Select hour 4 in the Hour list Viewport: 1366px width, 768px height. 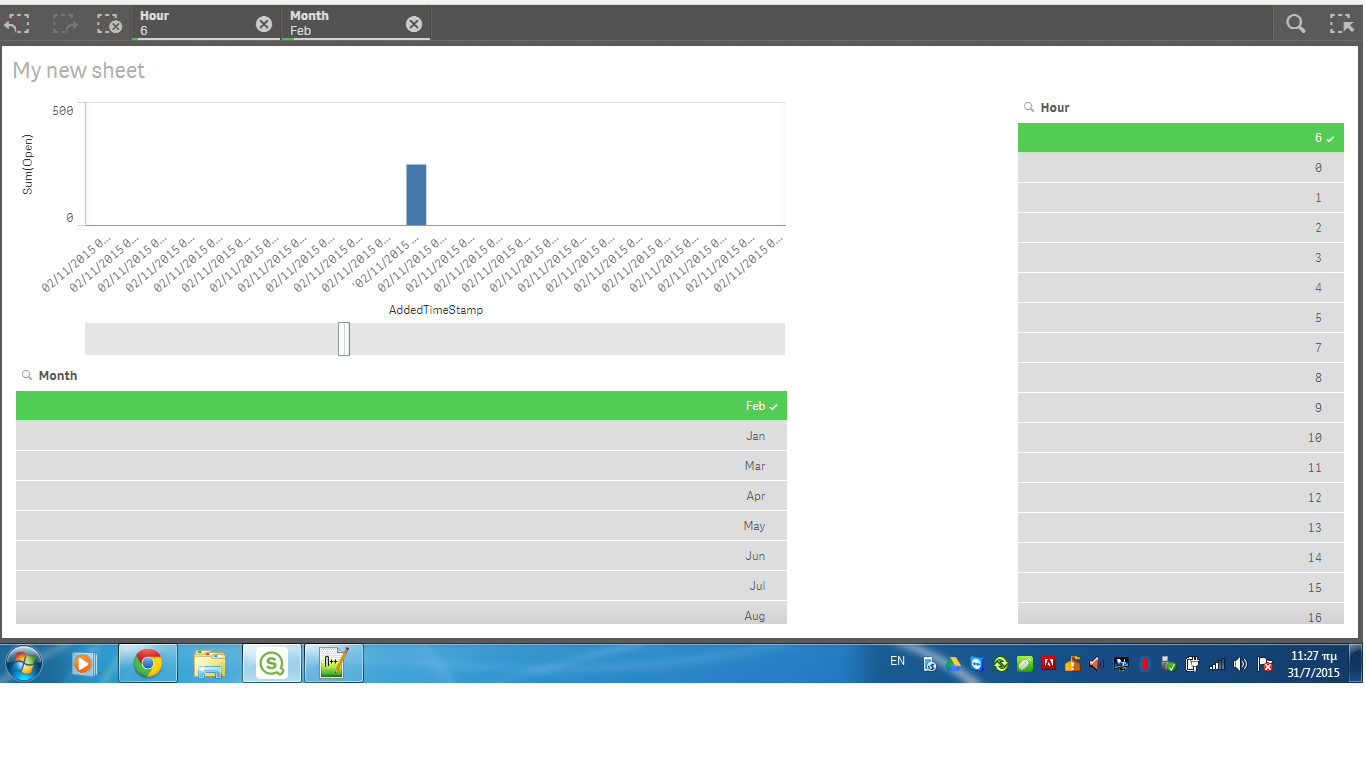[x=1181, y=288]
